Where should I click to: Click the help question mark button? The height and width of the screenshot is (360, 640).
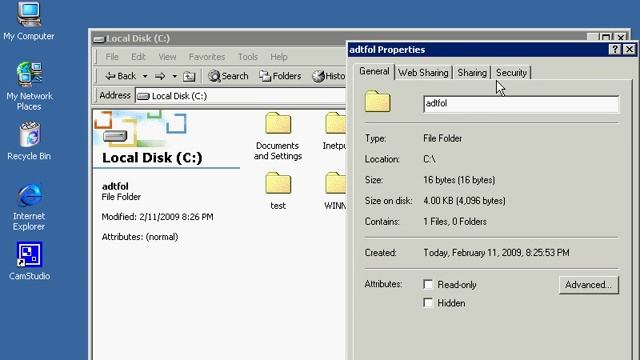point(615,49)
